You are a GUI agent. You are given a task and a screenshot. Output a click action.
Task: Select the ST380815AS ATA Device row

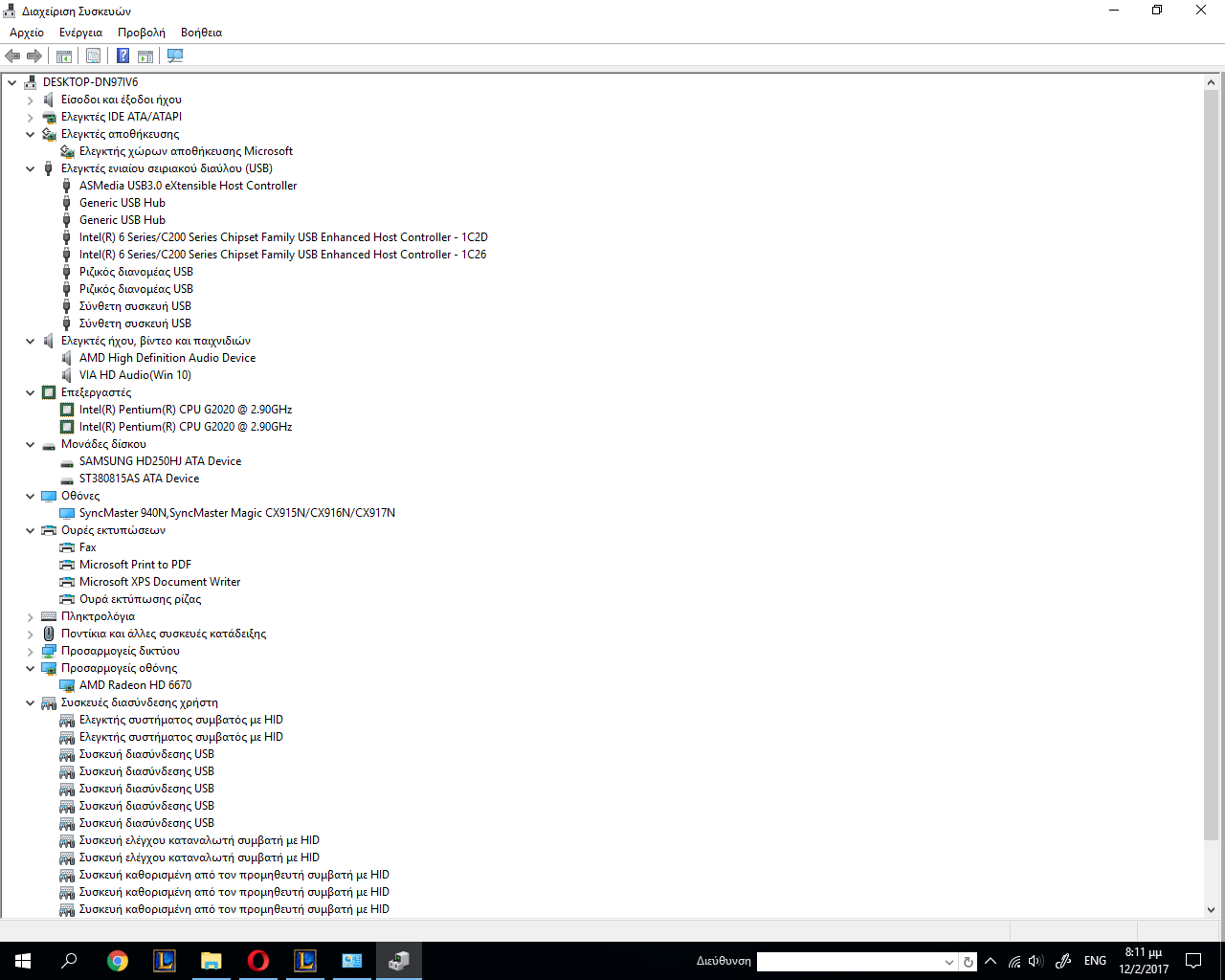tap(140, 479)
